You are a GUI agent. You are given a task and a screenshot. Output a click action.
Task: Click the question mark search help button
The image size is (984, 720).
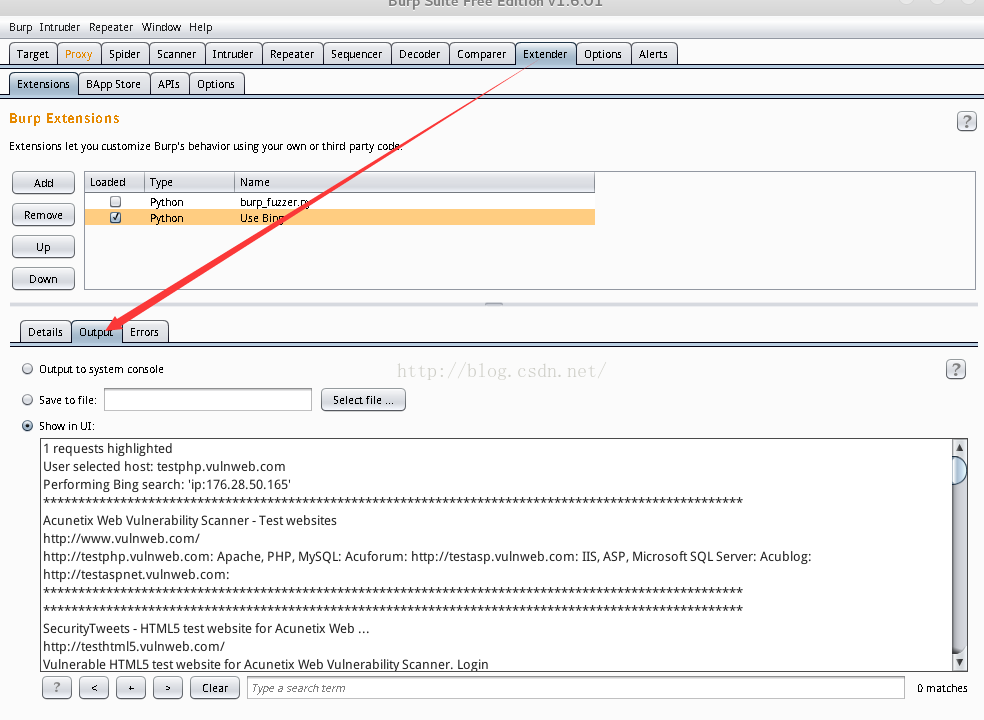pos(56,687)
